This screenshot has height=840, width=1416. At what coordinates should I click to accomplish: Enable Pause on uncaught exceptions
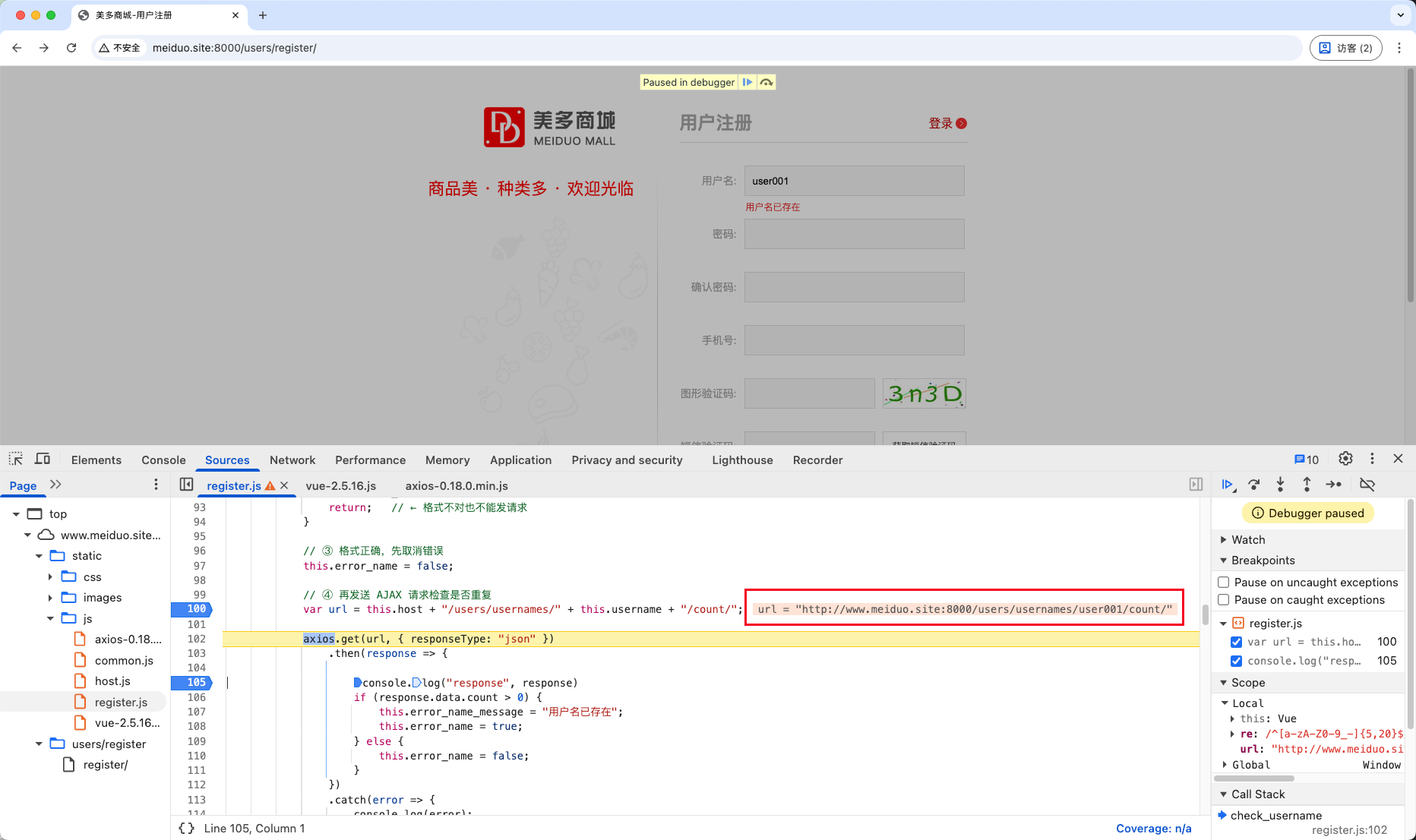tap(1224, 582)
